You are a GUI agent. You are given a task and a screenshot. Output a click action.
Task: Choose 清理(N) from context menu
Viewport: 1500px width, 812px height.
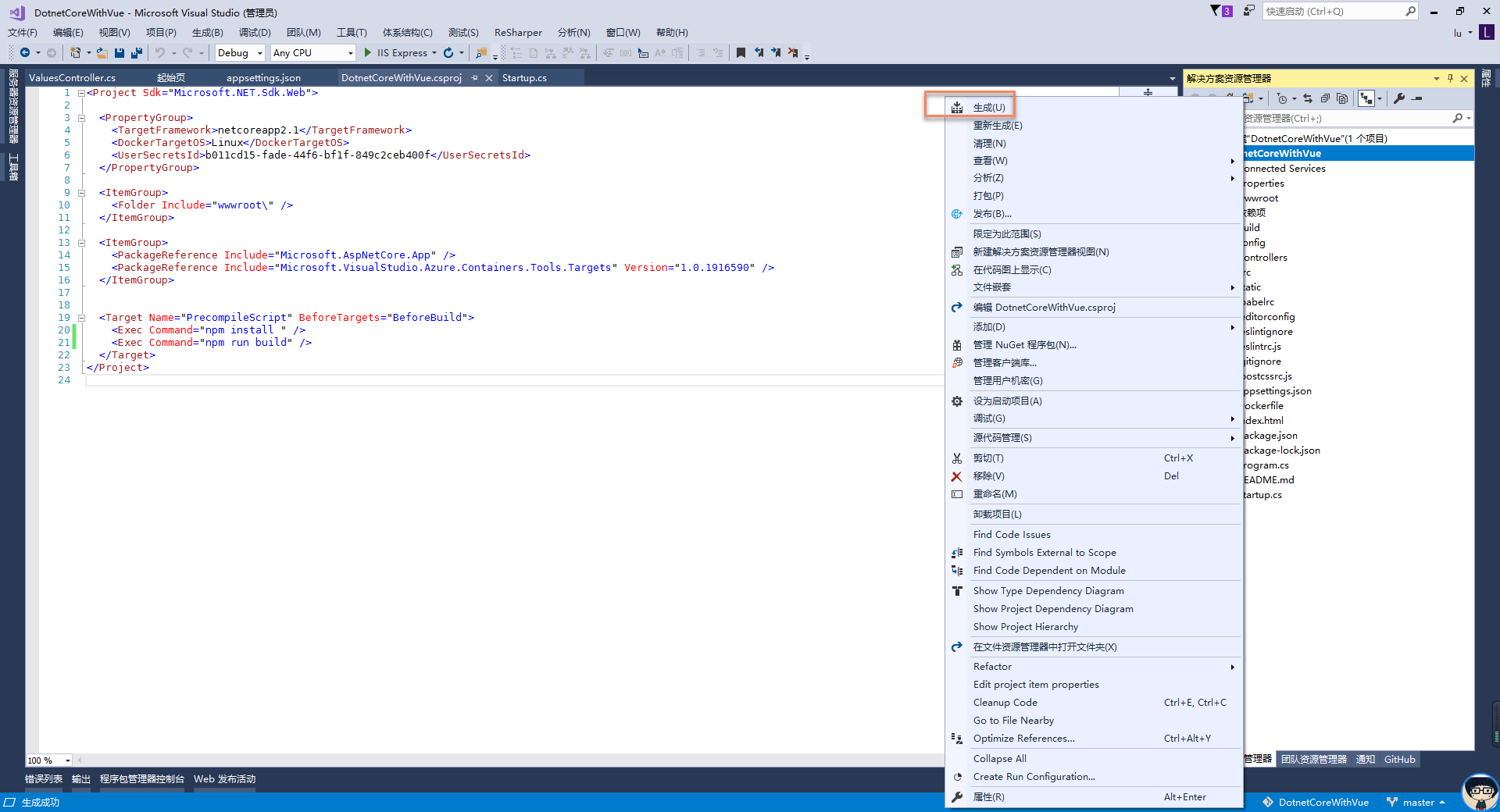[1094, 144]
